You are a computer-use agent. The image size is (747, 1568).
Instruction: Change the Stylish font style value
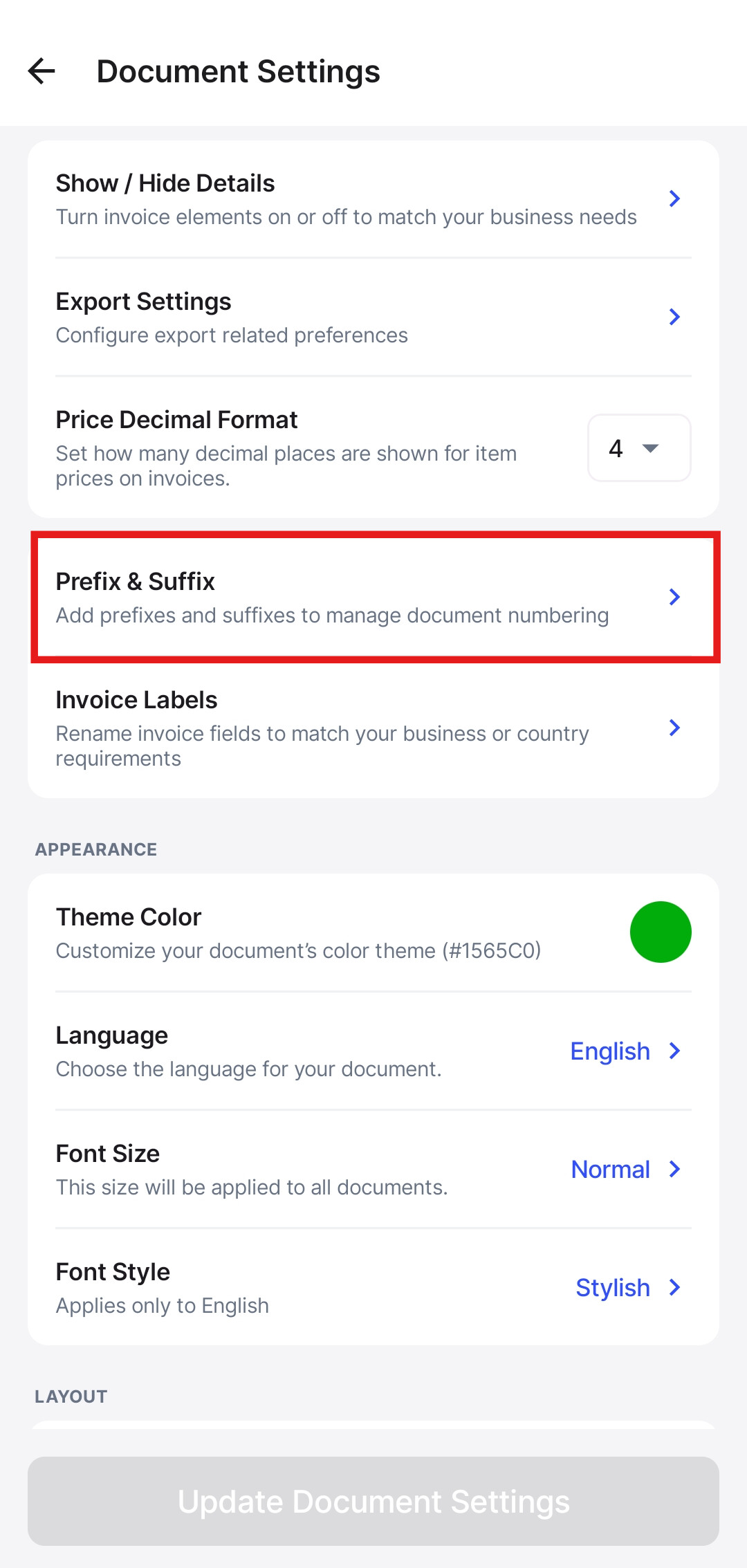click(x=613, y=1288)
